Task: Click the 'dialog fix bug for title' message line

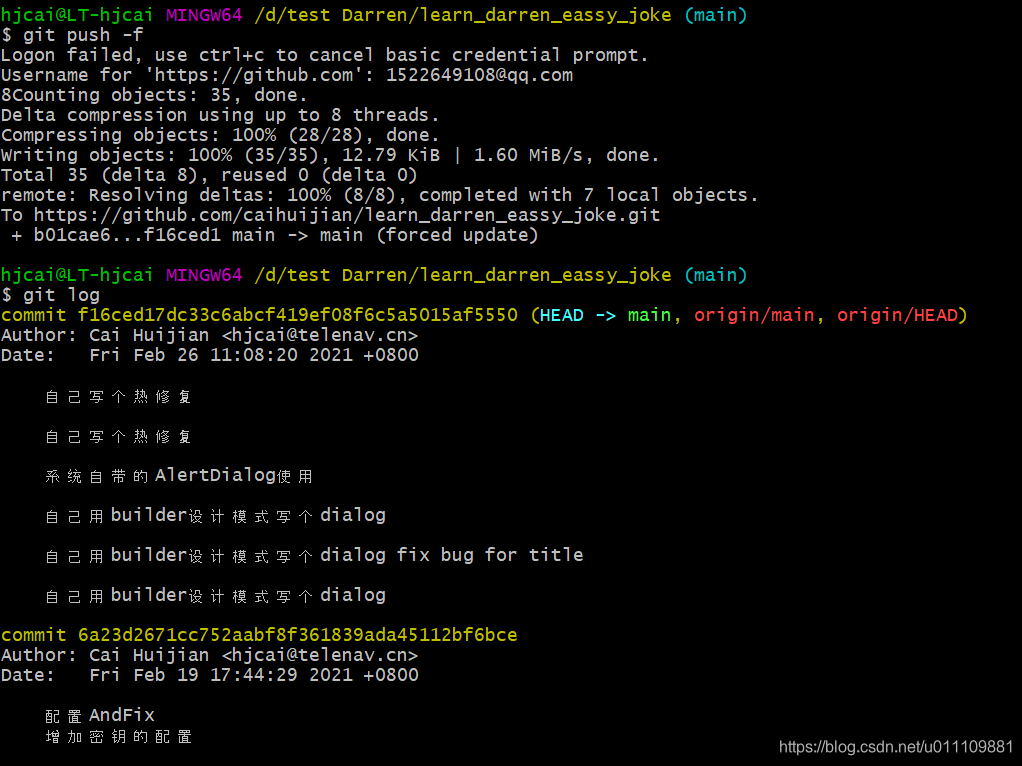Action: point(314,555)
